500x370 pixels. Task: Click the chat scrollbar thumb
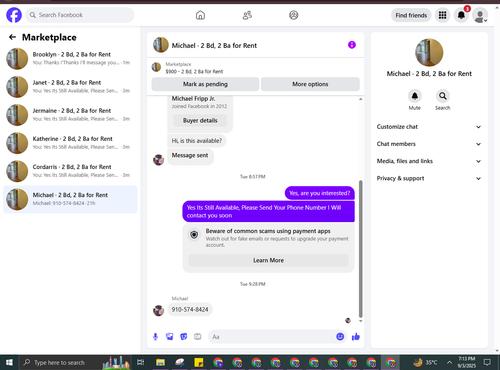360,248
